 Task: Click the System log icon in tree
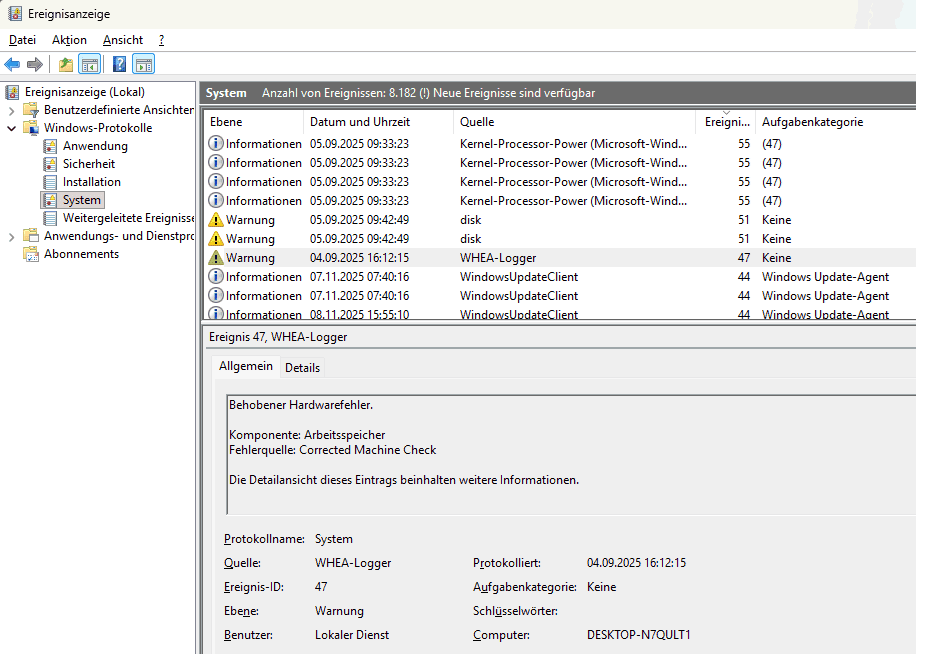pos(51,200)
